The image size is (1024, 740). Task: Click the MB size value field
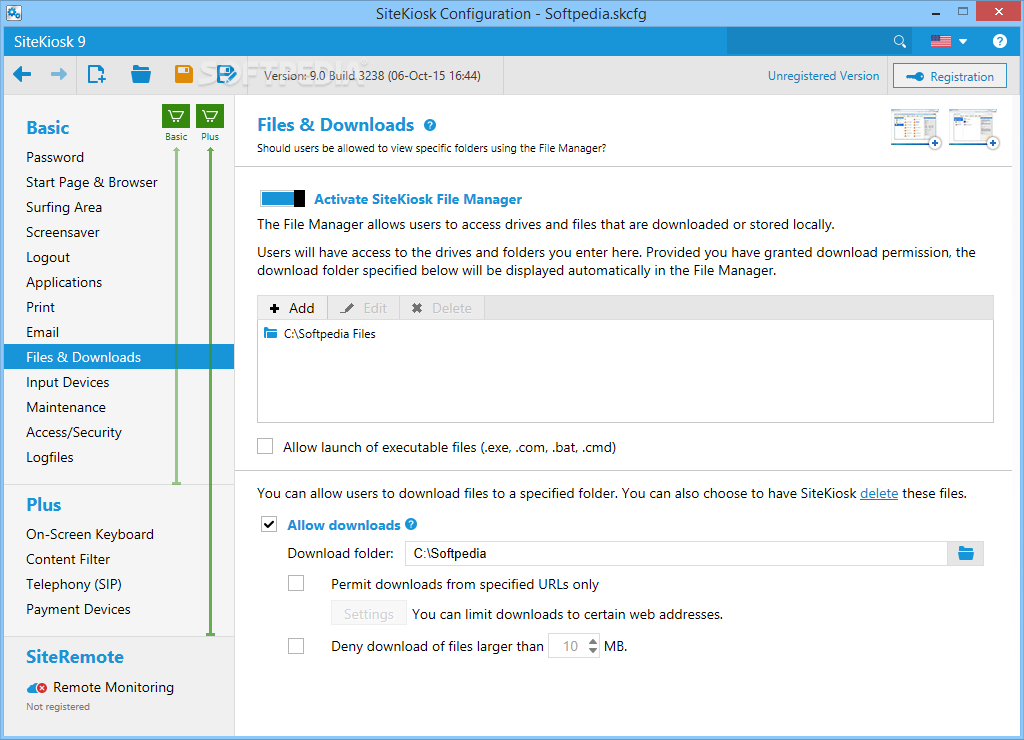point(568,646)
